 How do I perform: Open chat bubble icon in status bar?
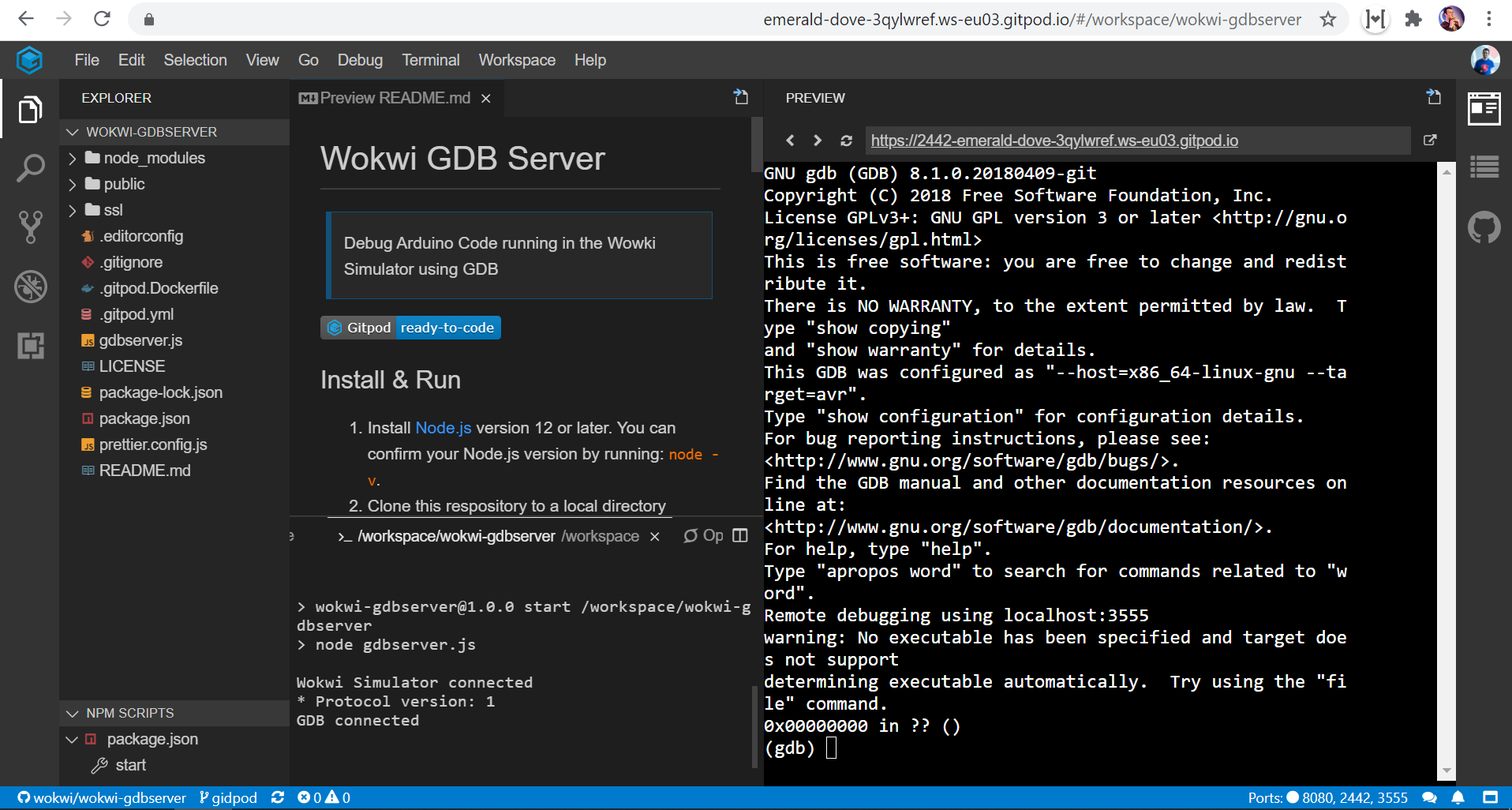tap(1429, 797)
